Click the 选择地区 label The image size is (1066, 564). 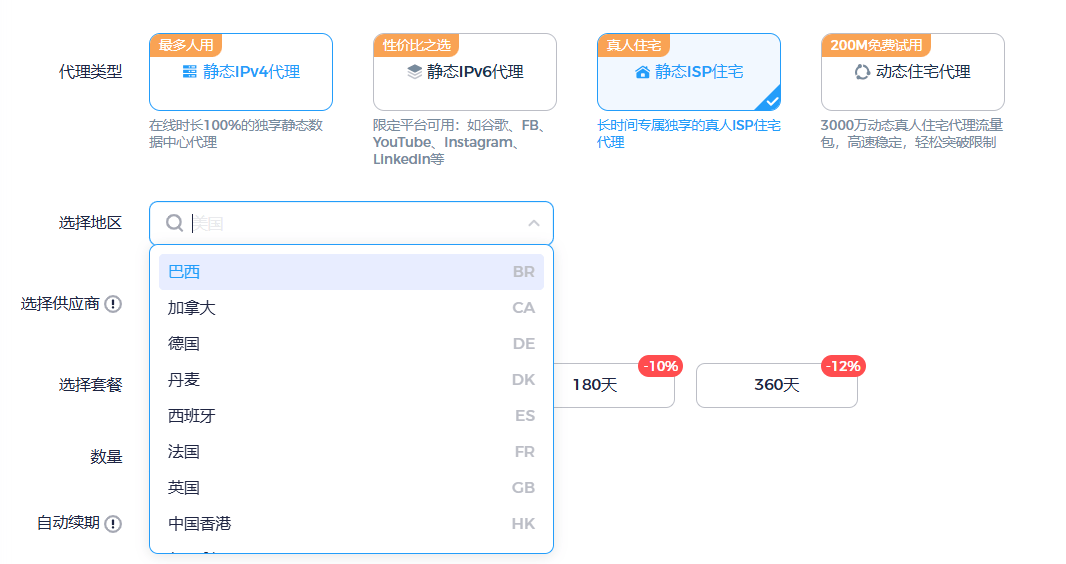90,223
